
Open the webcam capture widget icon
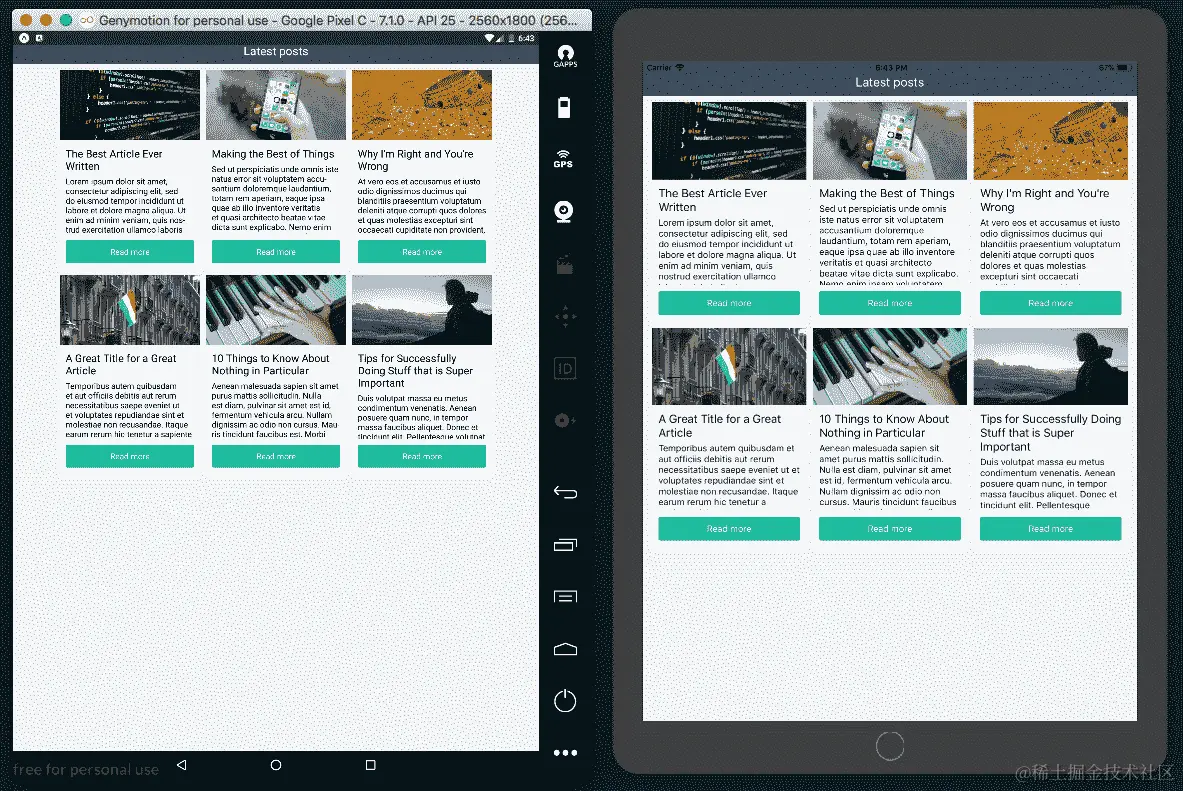click(564, 211)
